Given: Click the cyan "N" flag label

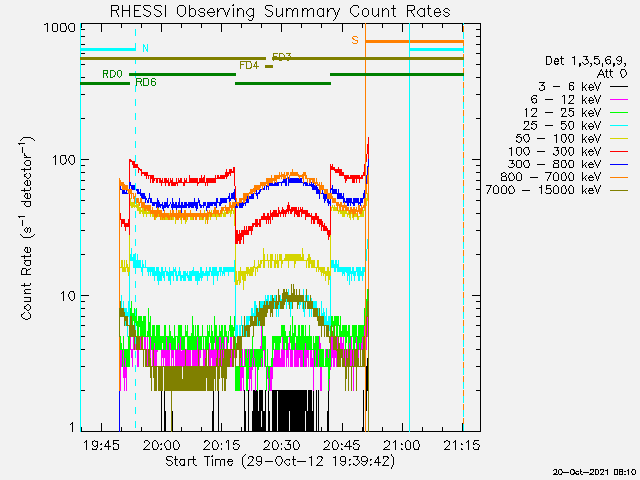Looking at the screenshot, I should pyautogui.click(x=145, y=48).
